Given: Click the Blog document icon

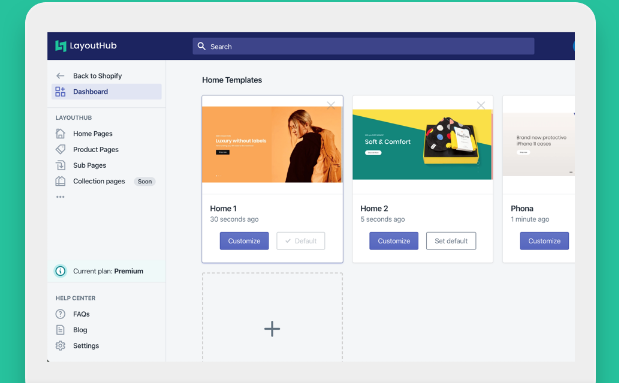Looking at the screenshot, I should (60, 330).
